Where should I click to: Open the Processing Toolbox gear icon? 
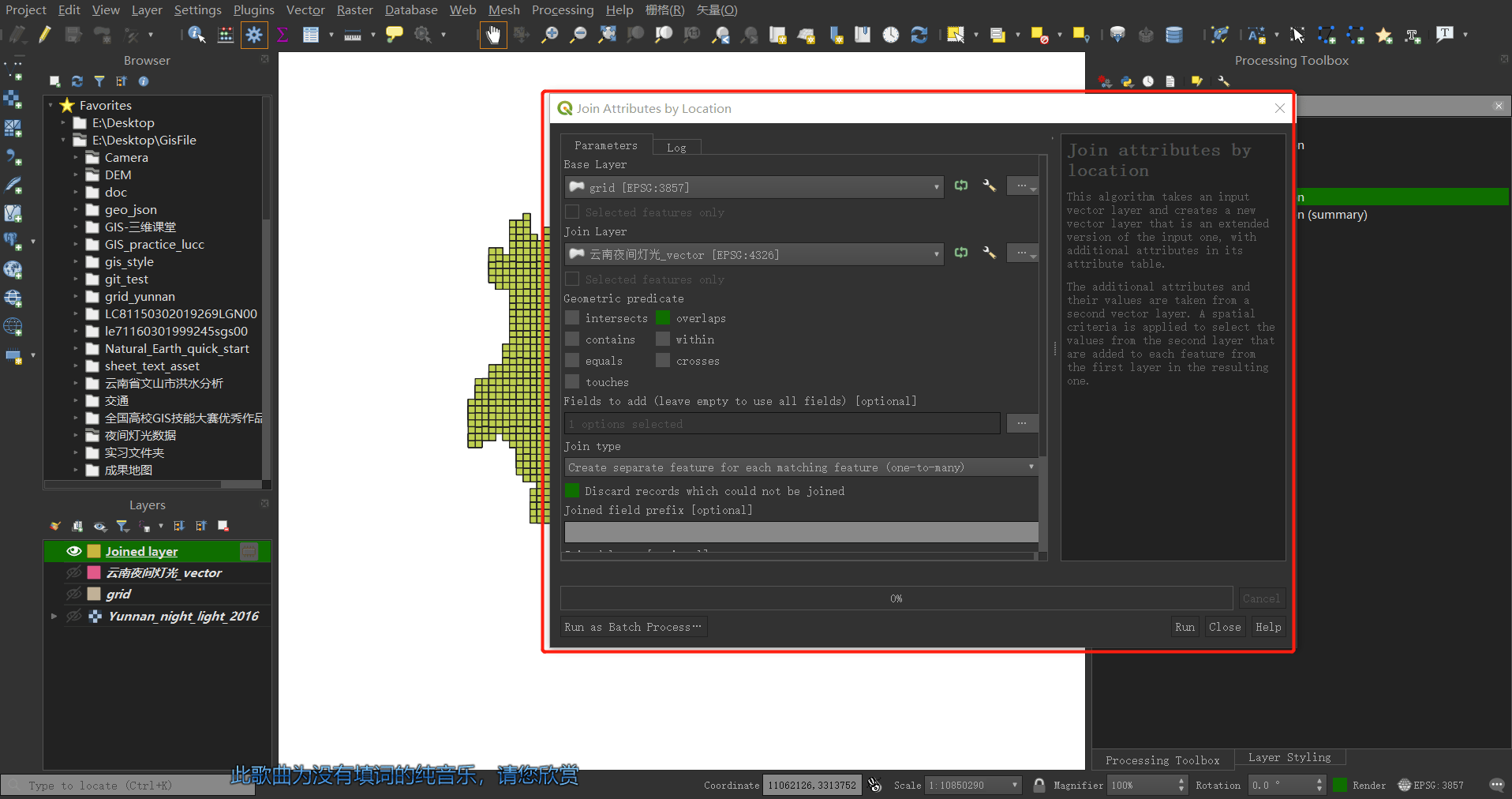(x=254, y=35)
